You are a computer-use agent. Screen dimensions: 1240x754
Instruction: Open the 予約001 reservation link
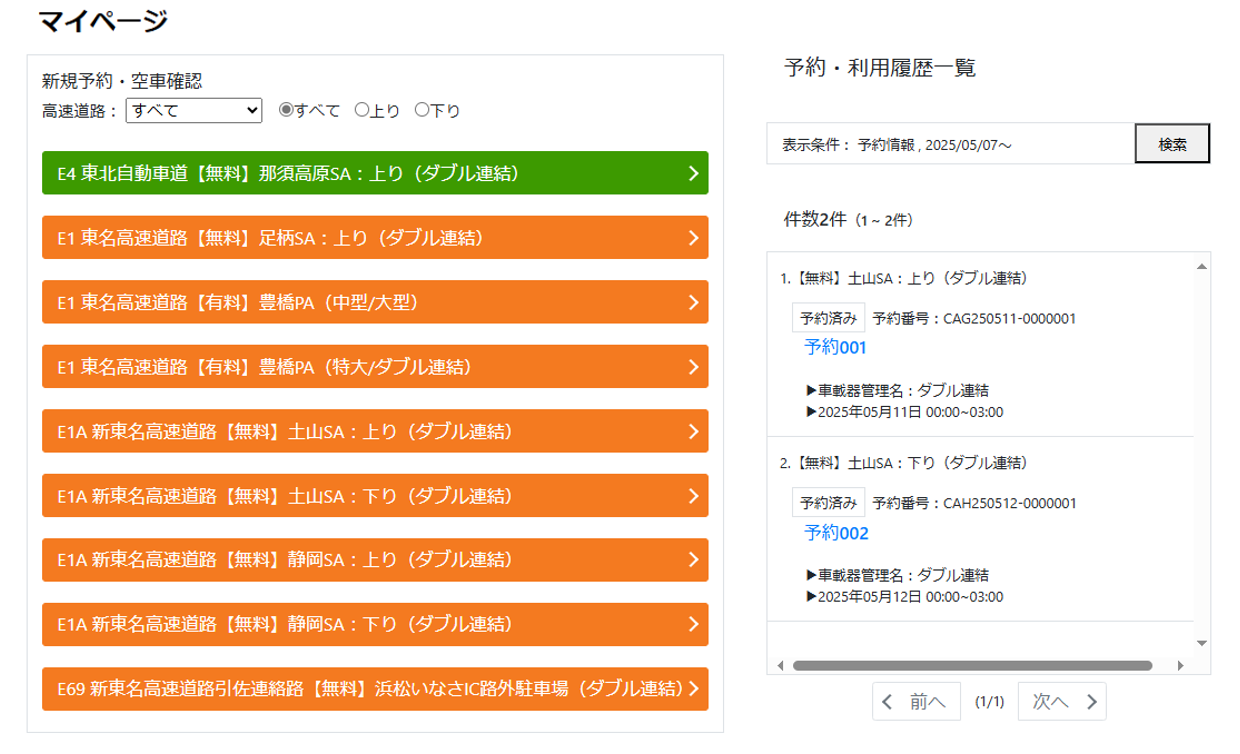(x=836, y=347)
